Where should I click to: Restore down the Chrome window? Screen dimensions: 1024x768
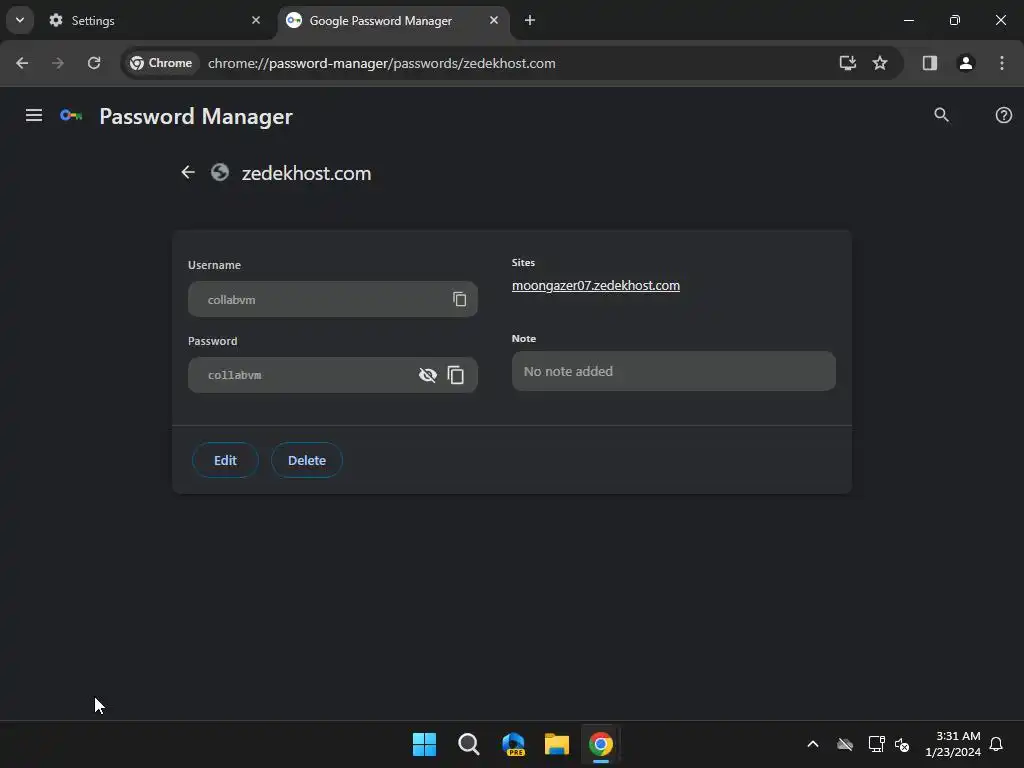tap(955, 20)
